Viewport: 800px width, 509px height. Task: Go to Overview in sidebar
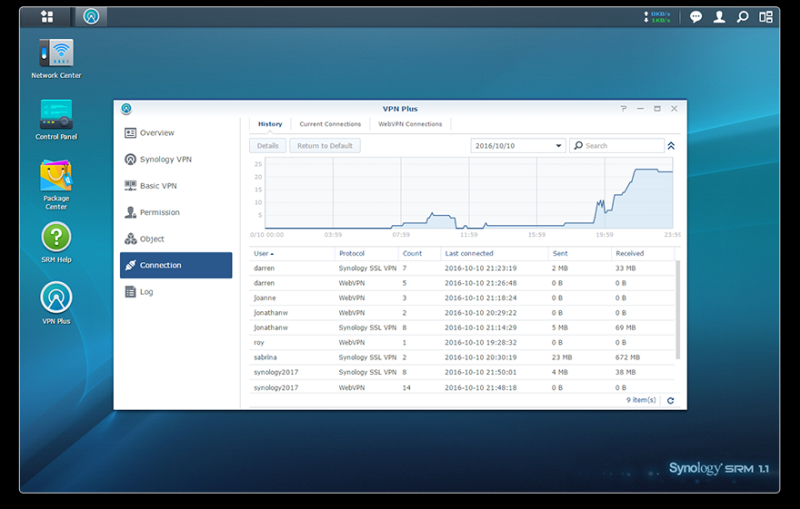coord(177,133)
